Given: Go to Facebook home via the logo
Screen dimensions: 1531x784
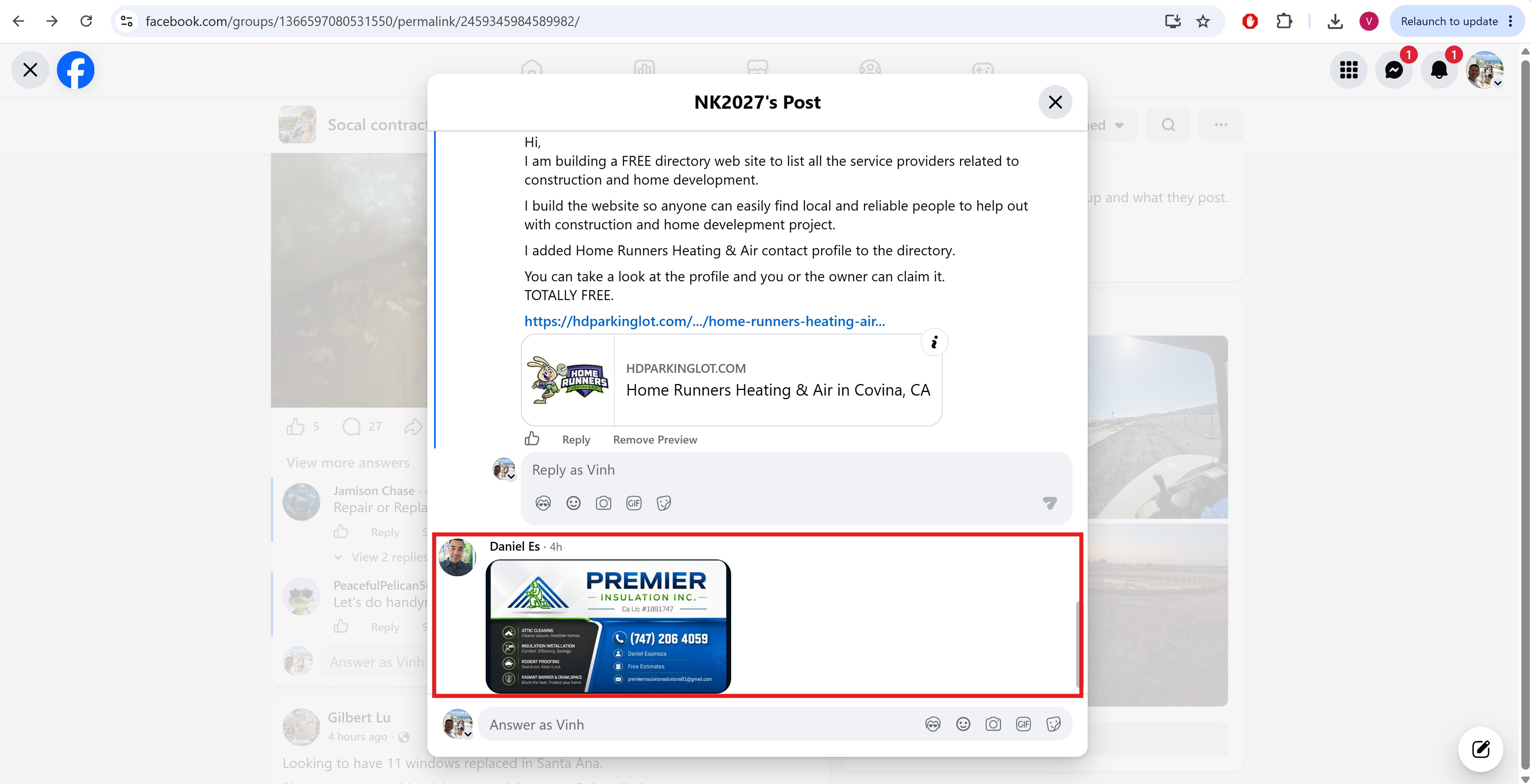Looking at the screenshot, I should [76, 70].
